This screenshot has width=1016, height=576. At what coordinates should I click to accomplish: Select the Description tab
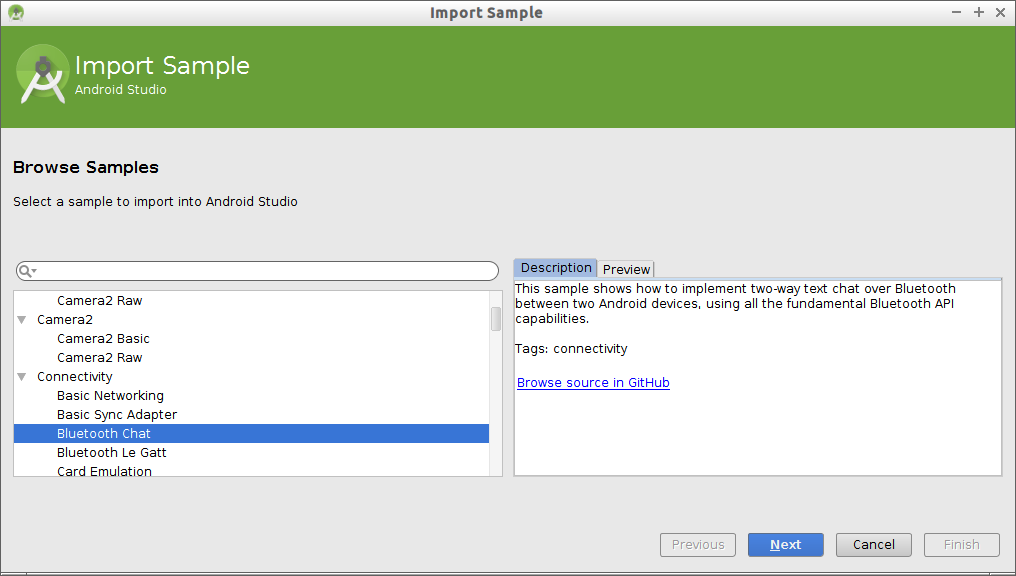tap(555, 267)
